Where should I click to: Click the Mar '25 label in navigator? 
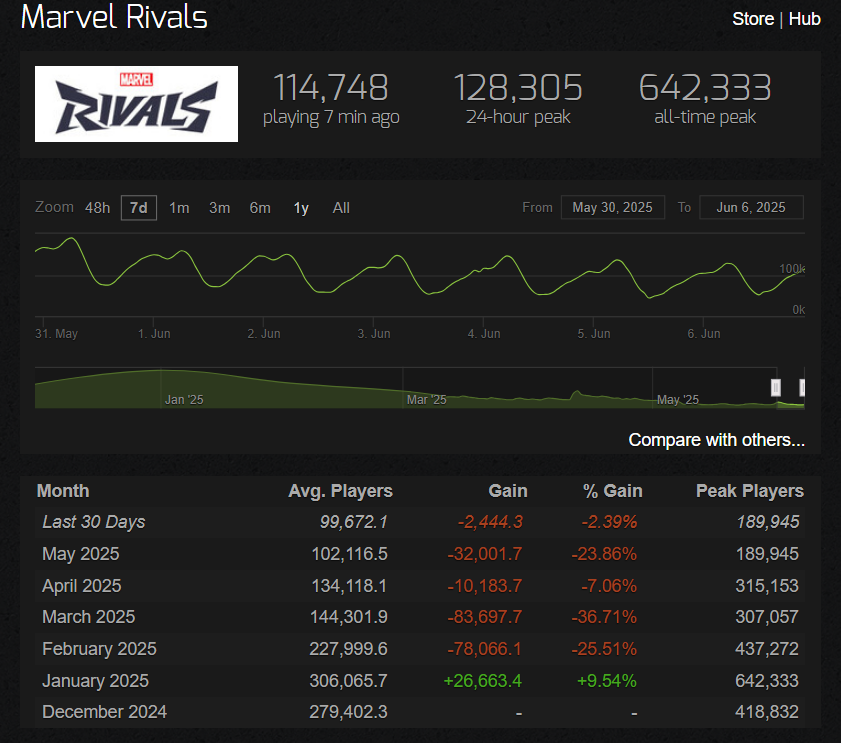tap(426, 400)
